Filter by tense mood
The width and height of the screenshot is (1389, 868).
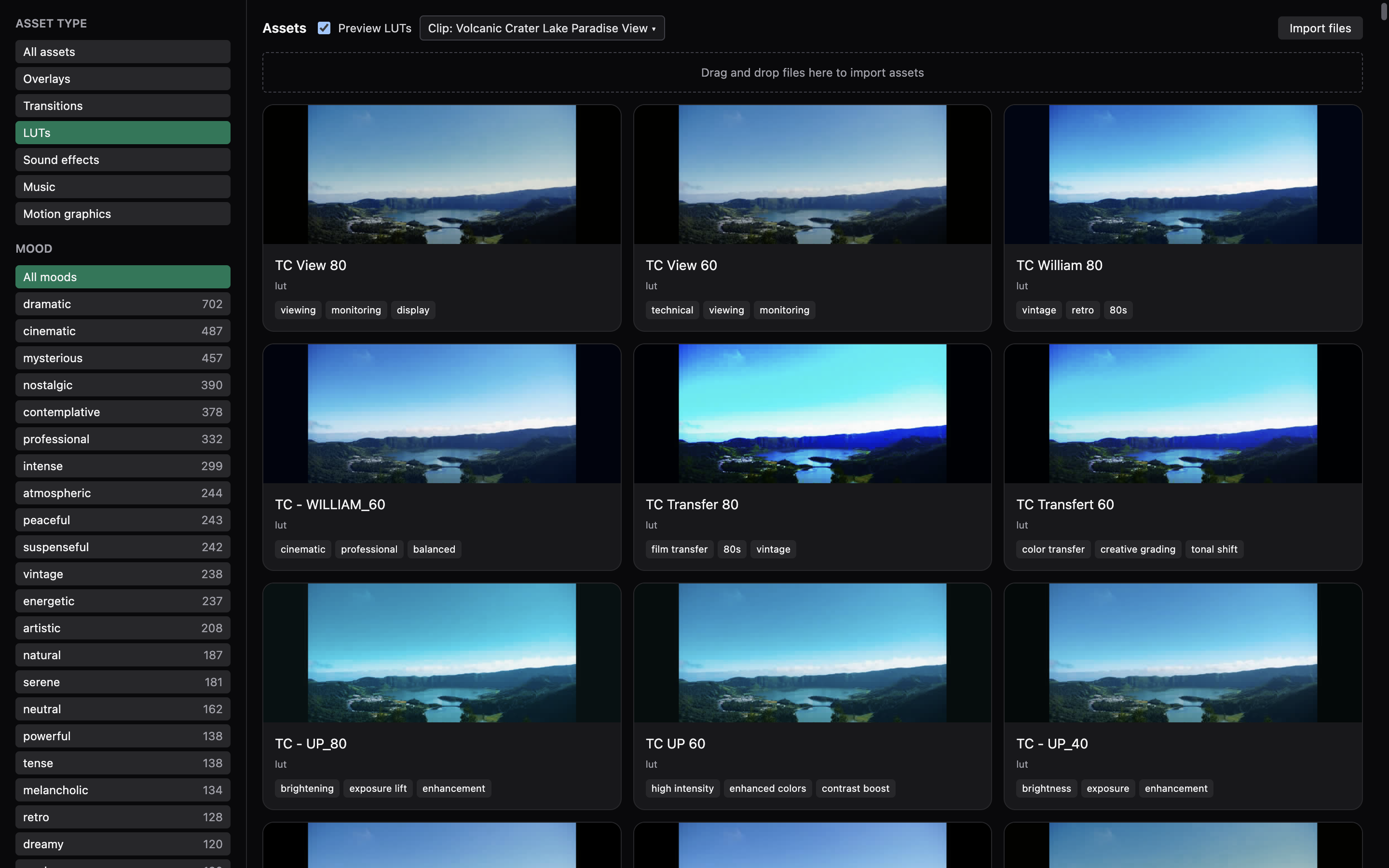tap(123, 762)
